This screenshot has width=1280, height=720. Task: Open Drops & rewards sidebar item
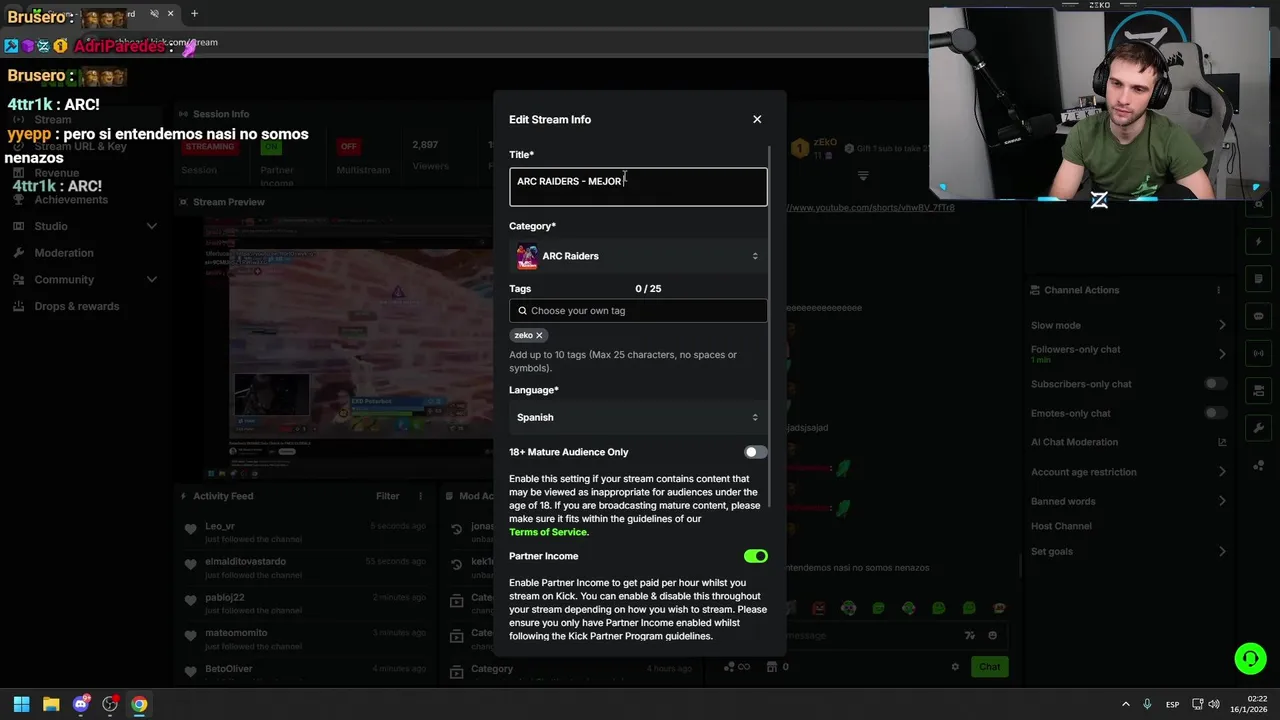(x=77, y=306)
